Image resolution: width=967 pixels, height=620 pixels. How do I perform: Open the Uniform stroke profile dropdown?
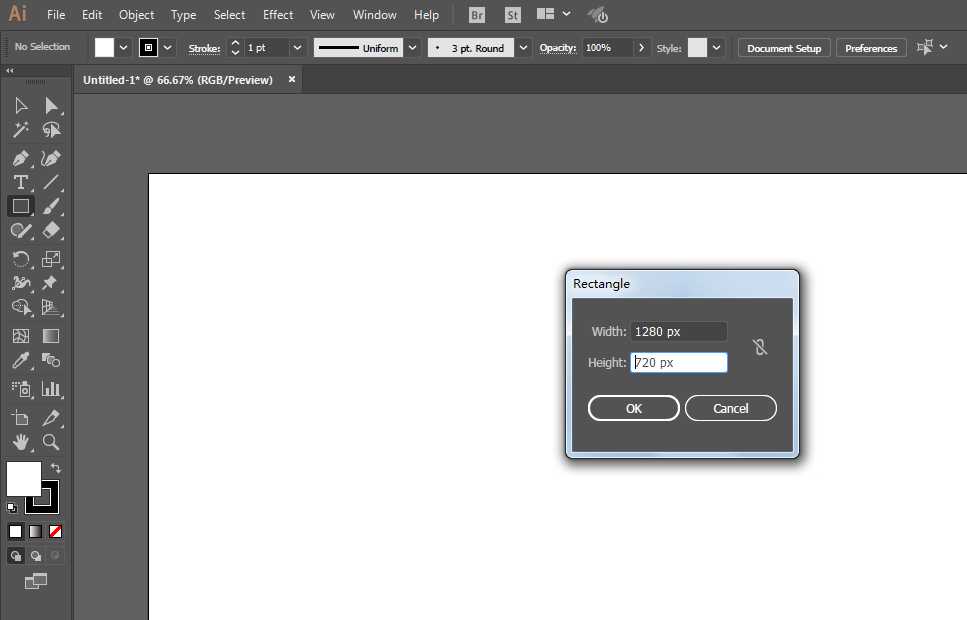tap(413, 48)
